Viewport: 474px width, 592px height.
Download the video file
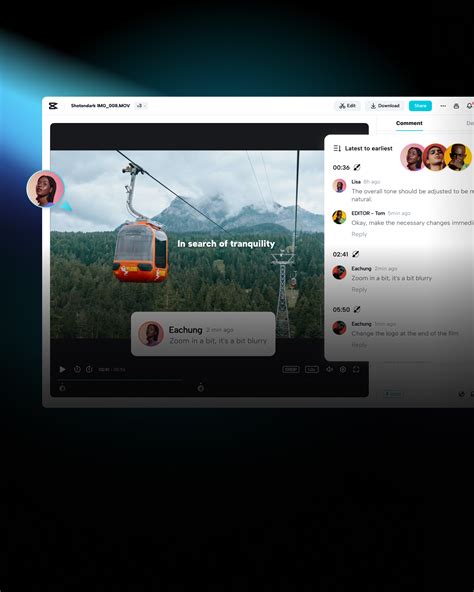click(x=384, y=106)
